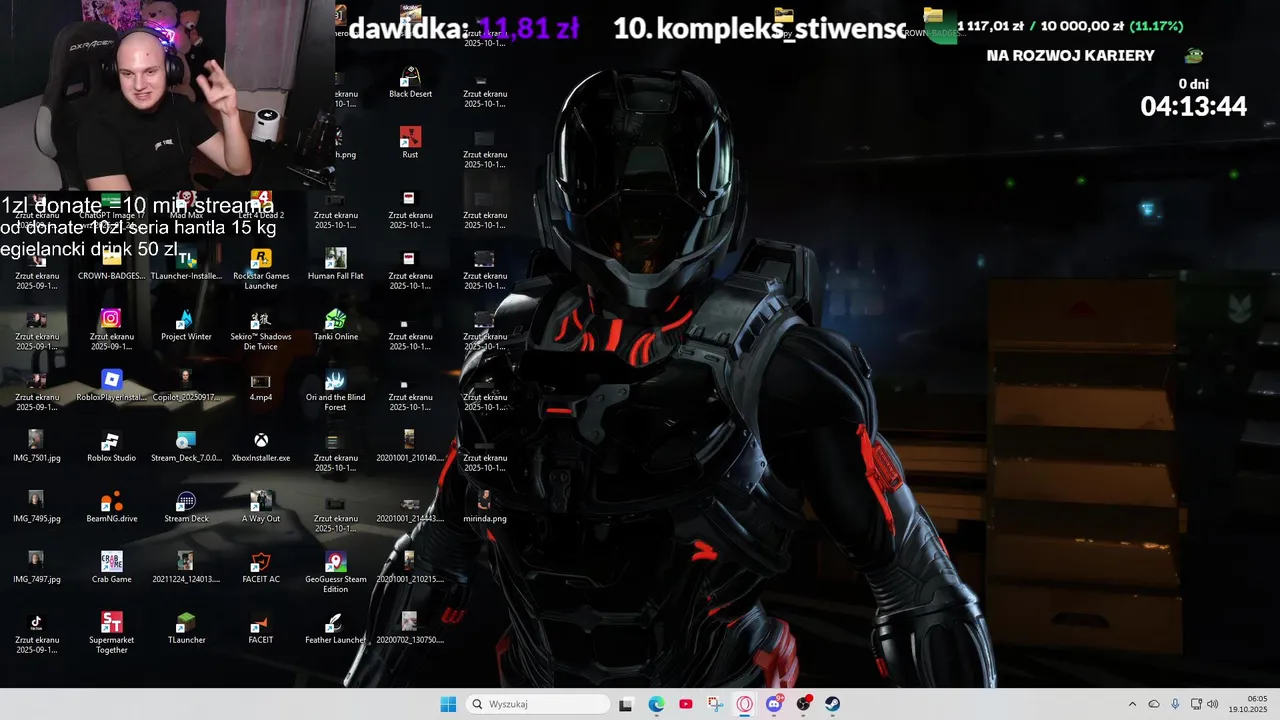Open the A Way Out game shortcut
Screen dimensions: 1280x720
click(x=261, y=508)
